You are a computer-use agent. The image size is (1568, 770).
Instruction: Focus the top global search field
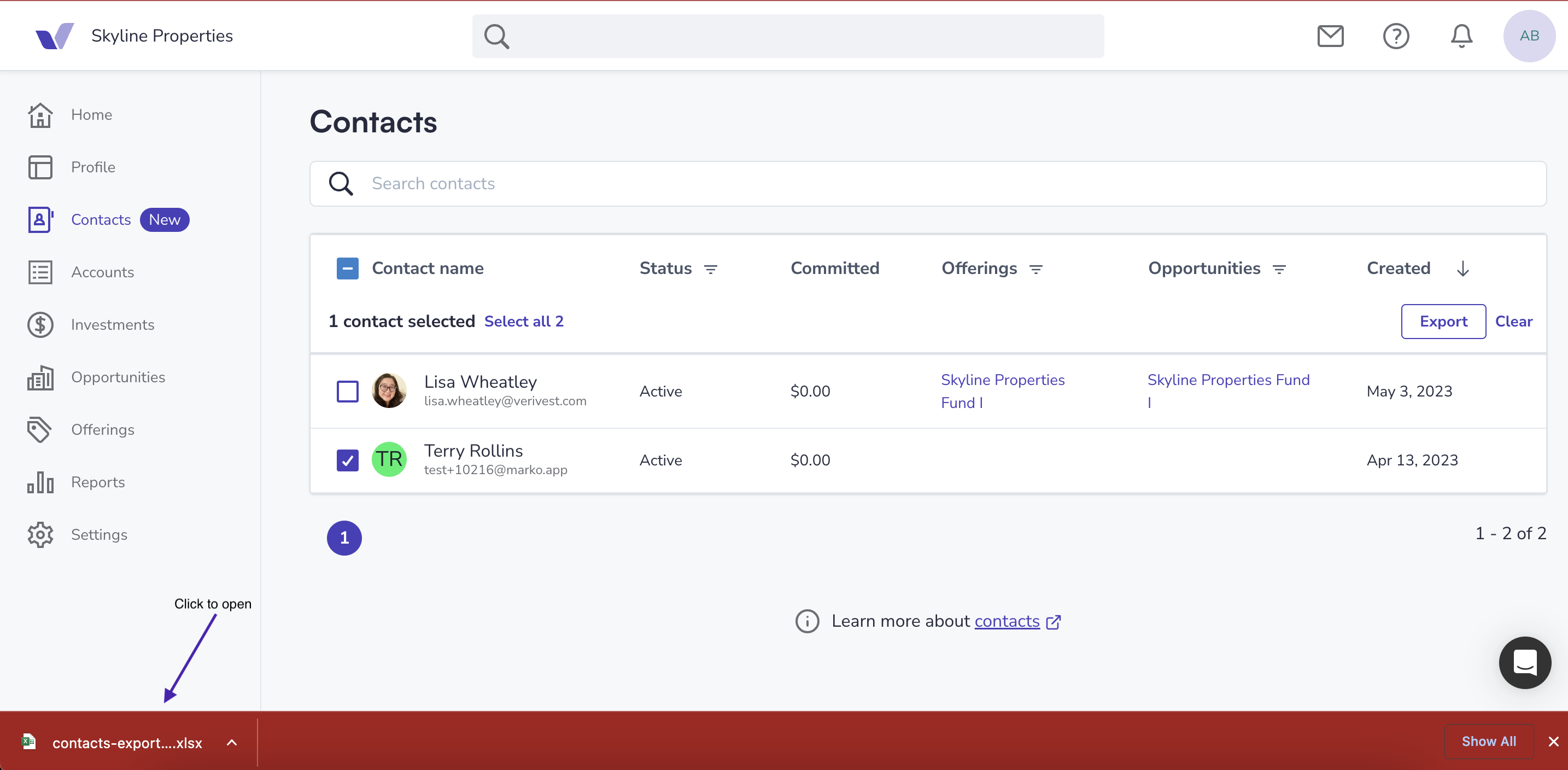788,37
